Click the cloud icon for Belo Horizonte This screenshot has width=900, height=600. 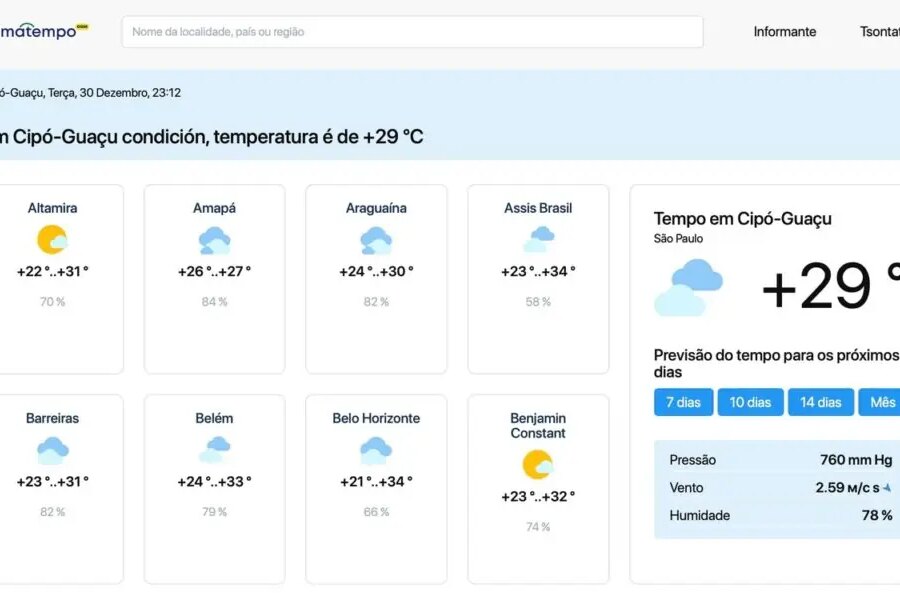376,450
